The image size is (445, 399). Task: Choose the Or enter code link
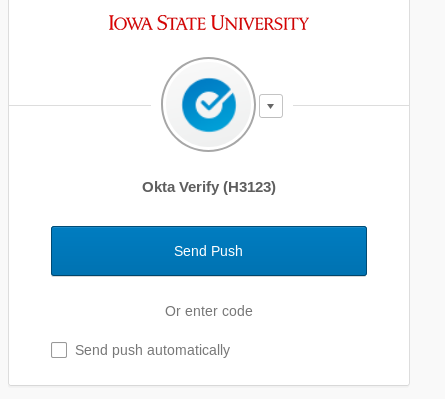209,311
